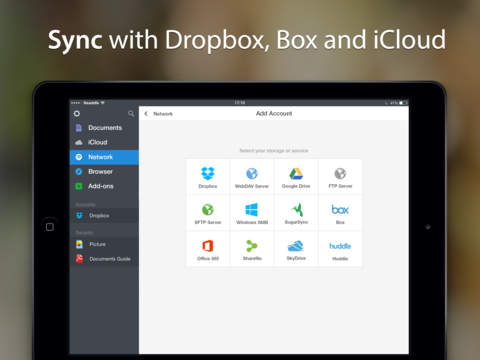The height and width of the screenshot is (360, 480).
Task: Click the search magnifier icon
Action: 131,114
